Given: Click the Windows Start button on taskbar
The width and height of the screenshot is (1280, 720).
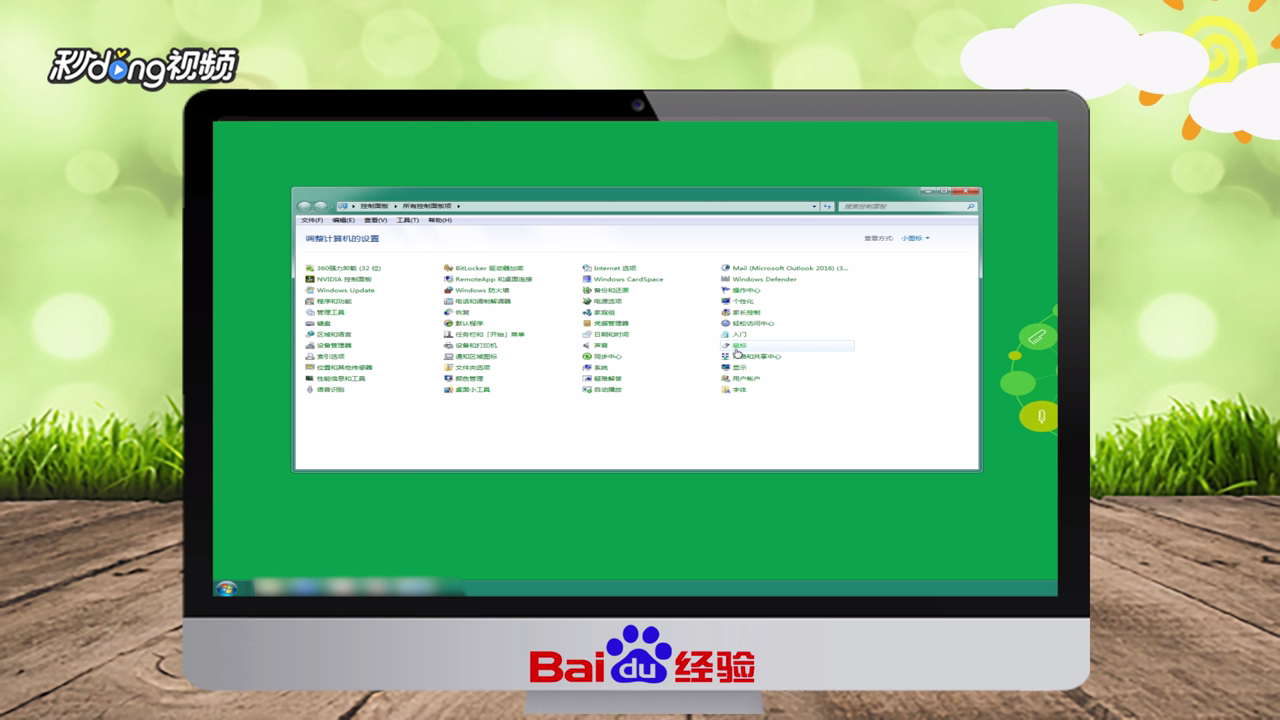Looking at the screenshot, I should (226, 588).
